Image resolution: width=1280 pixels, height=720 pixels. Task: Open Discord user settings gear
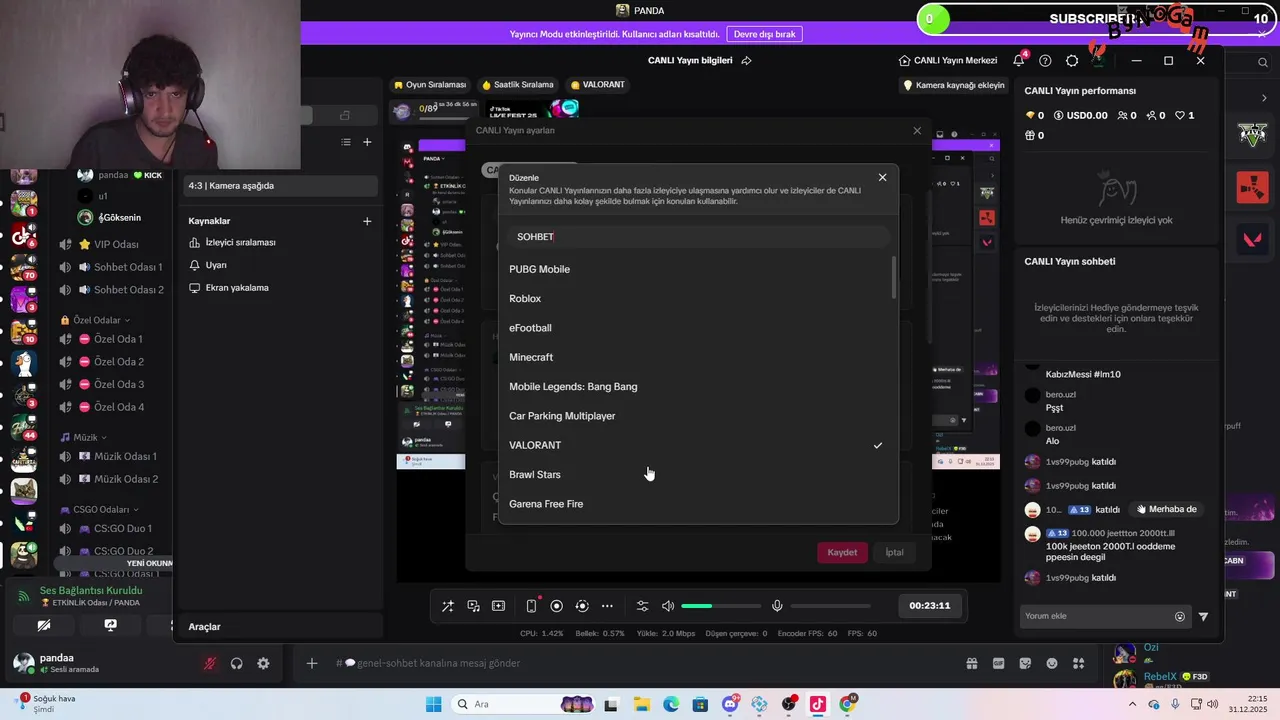click(263, 663)
